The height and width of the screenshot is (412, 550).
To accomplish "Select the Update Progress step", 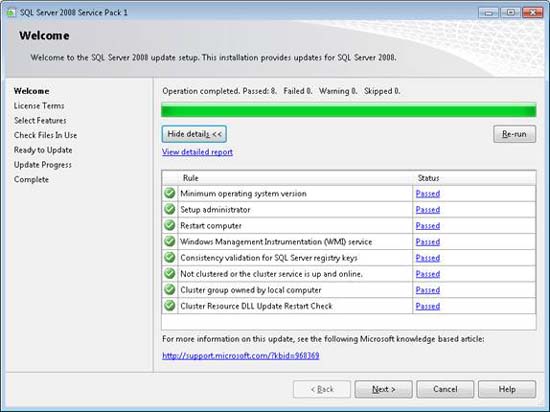I will click(x=42, y=164).
